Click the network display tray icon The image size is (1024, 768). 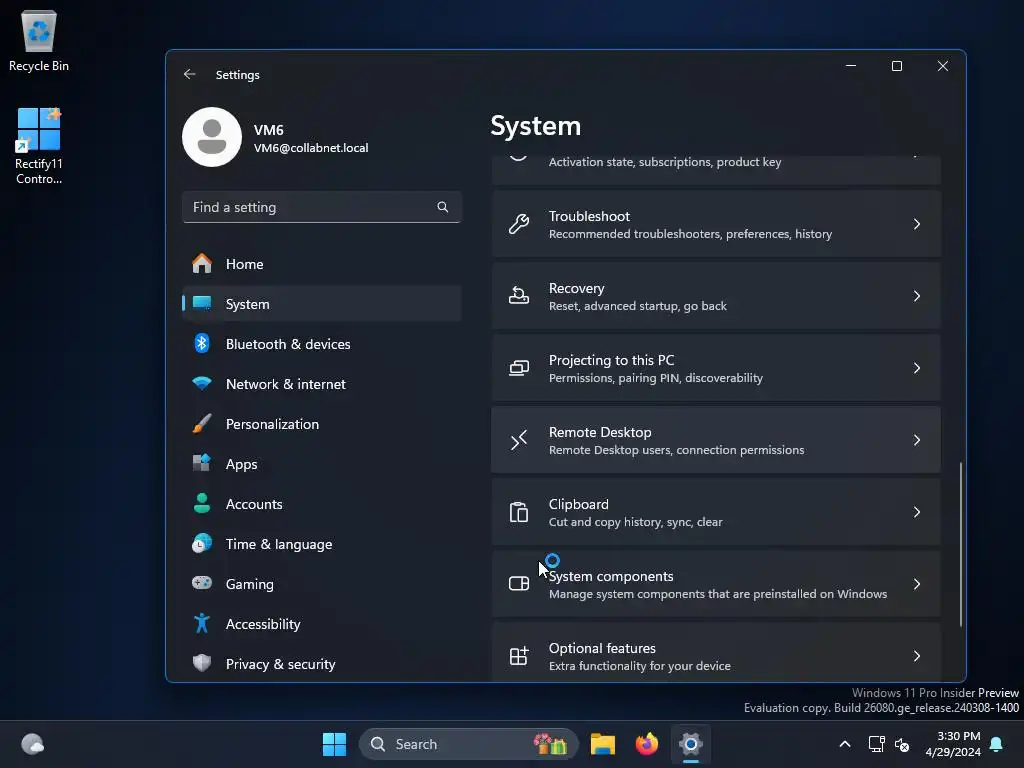(876, 744)
